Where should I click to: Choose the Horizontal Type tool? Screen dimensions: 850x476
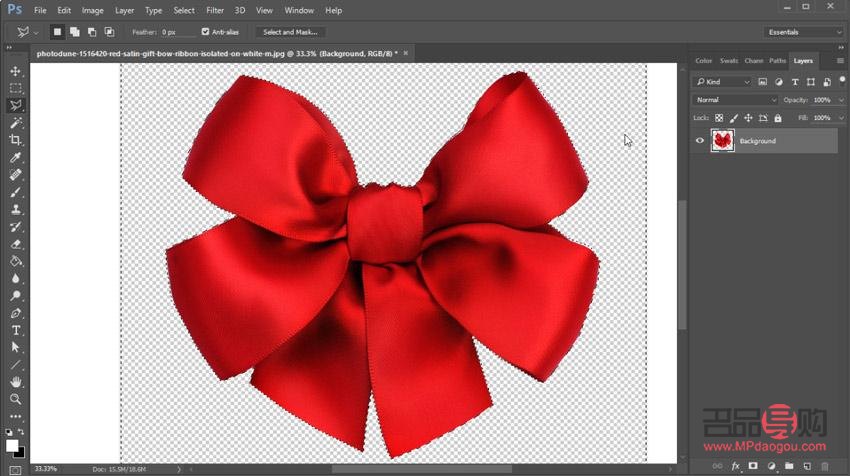[x=16, y=330]
